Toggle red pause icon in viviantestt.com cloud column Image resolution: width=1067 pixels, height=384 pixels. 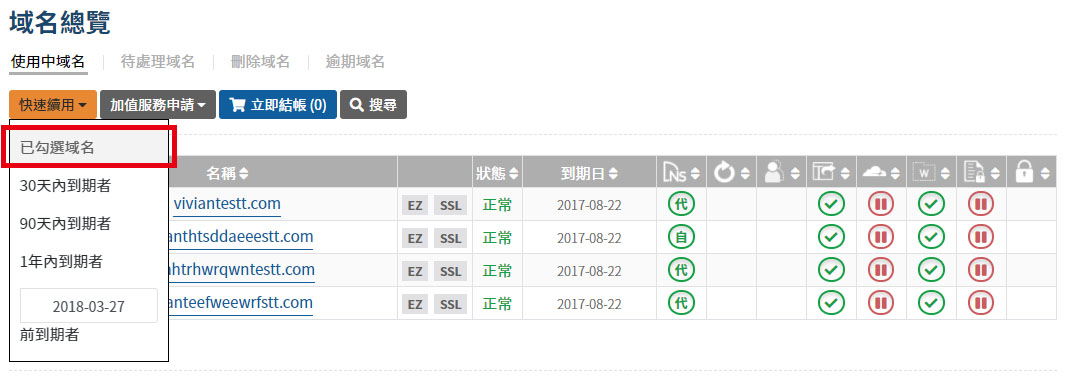tap(881, 204)
